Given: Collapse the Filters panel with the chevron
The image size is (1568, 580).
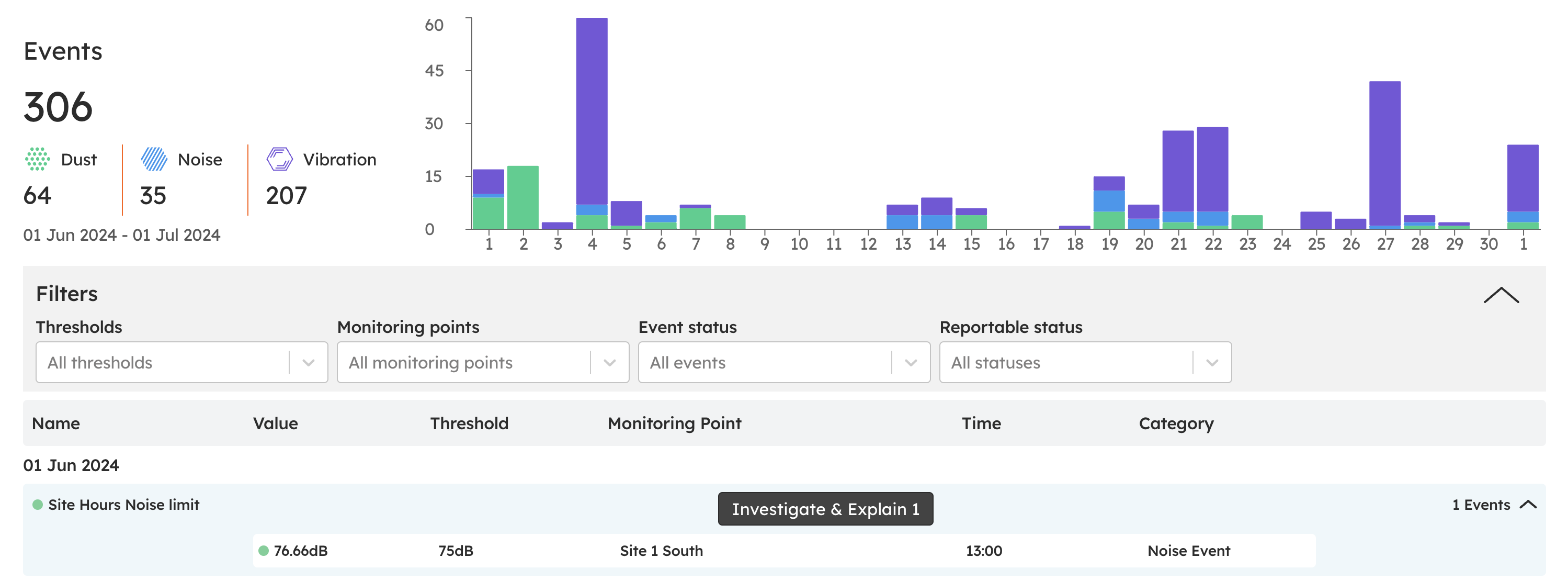Looking at the screenshot, I should click(1501, 295).
